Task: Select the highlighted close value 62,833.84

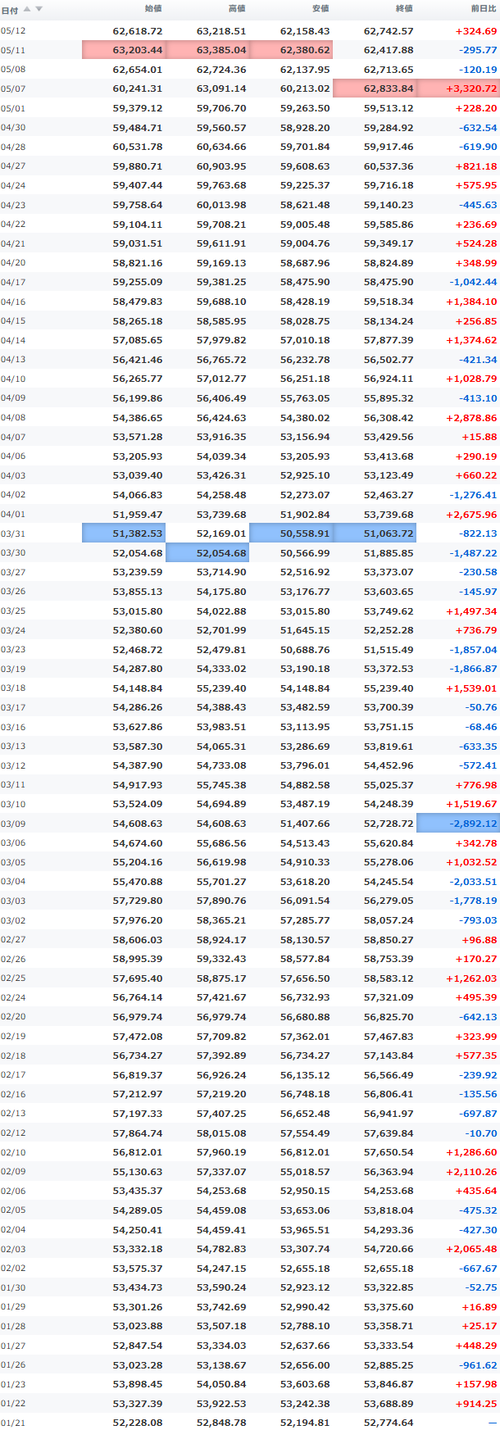Action: coord(375,88)
